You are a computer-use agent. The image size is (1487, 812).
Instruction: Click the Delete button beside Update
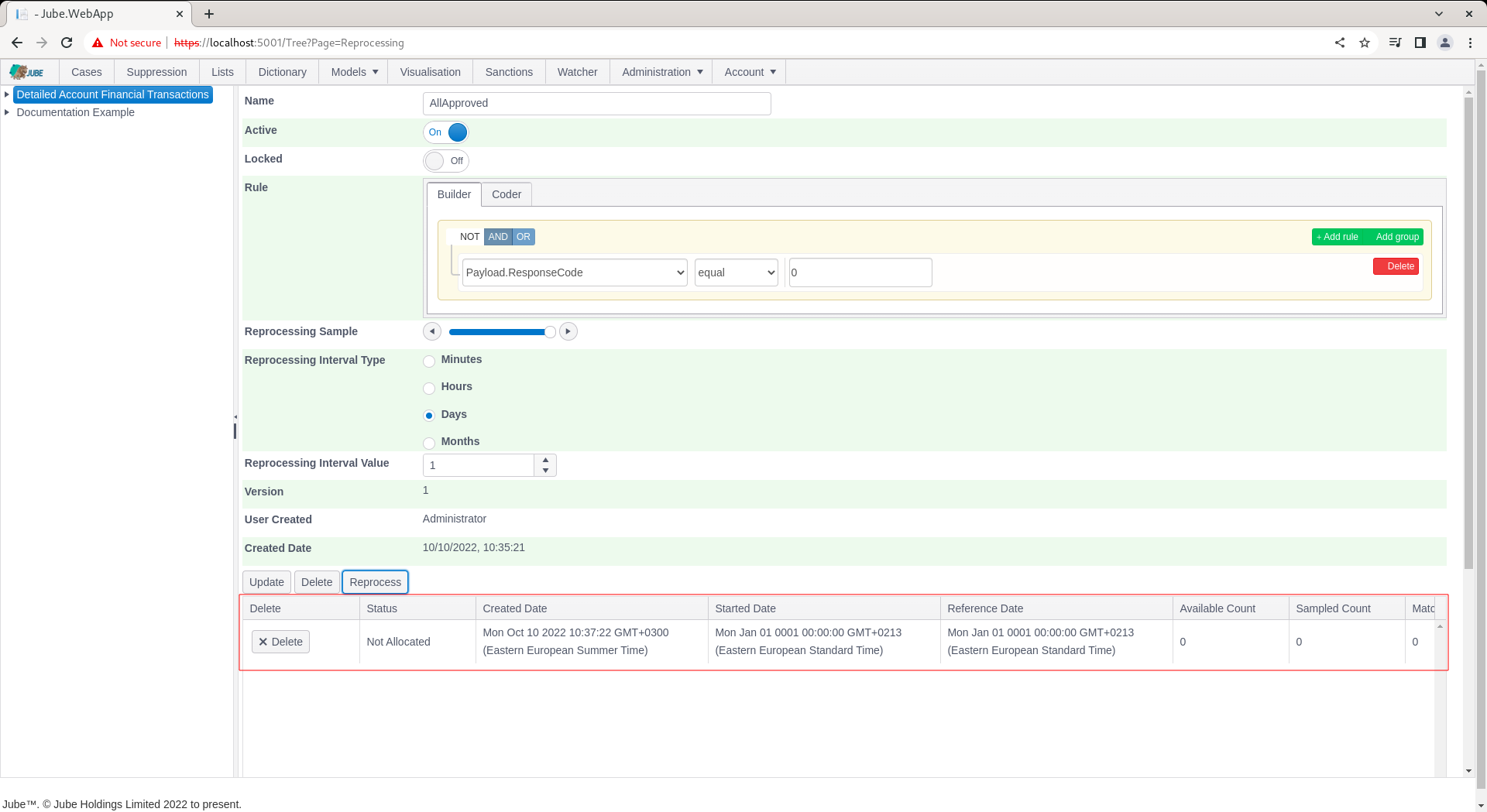[x=317, y=582]
